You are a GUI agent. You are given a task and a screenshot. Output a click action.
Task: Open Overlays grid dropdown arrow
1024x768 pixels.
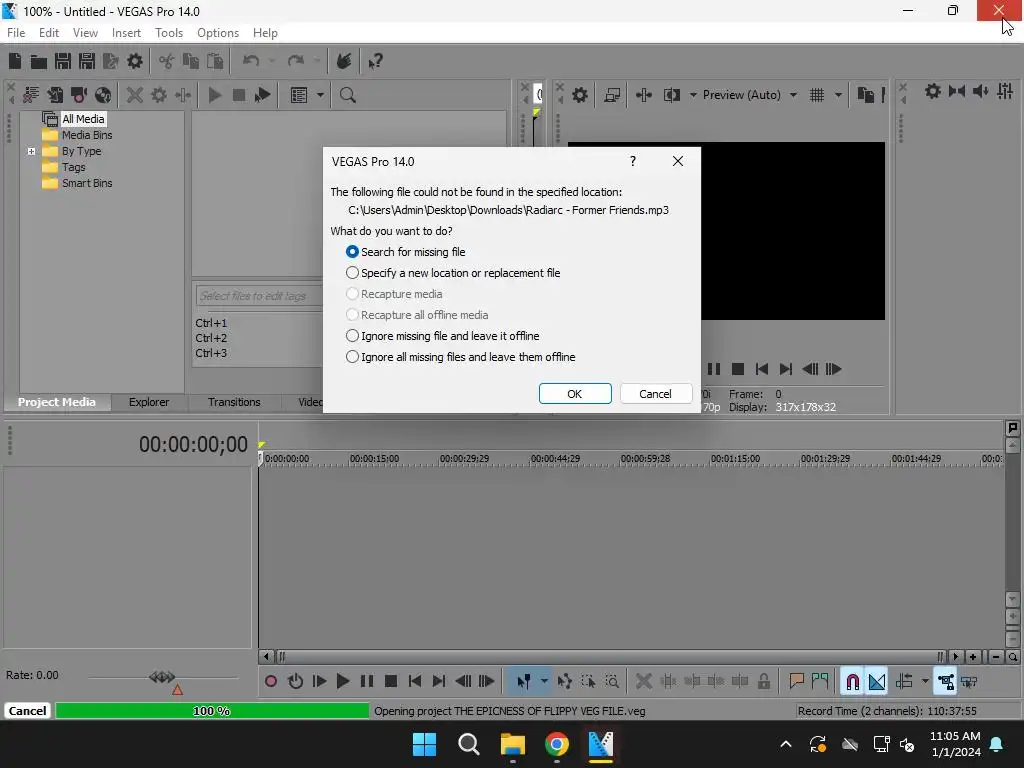pos(838,95)
